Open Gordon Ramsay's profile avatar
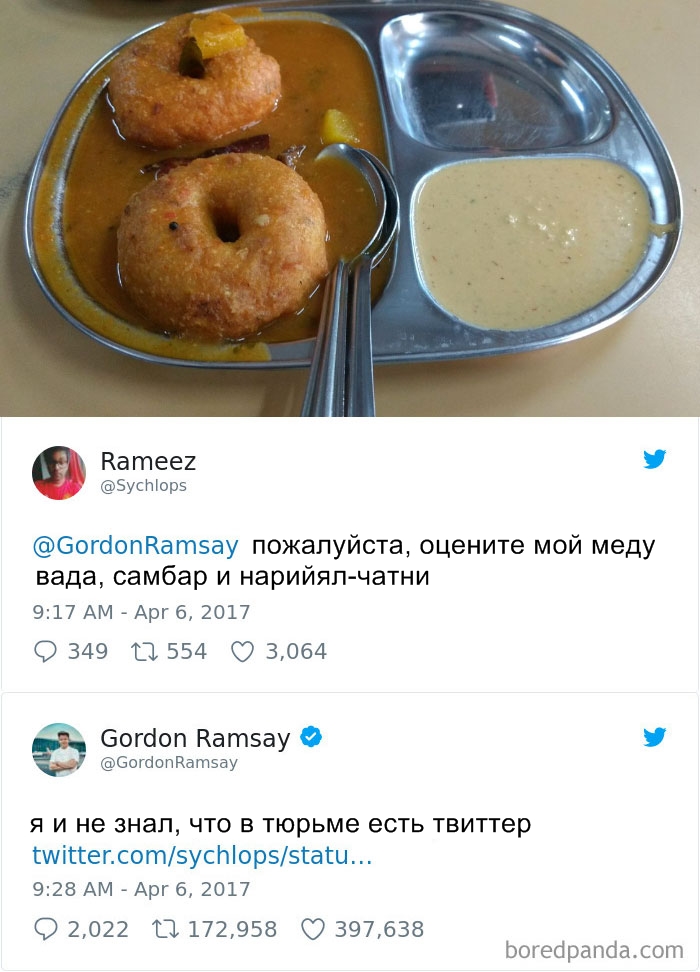Screen dimensions: 700x972 (x=59, y=749)
